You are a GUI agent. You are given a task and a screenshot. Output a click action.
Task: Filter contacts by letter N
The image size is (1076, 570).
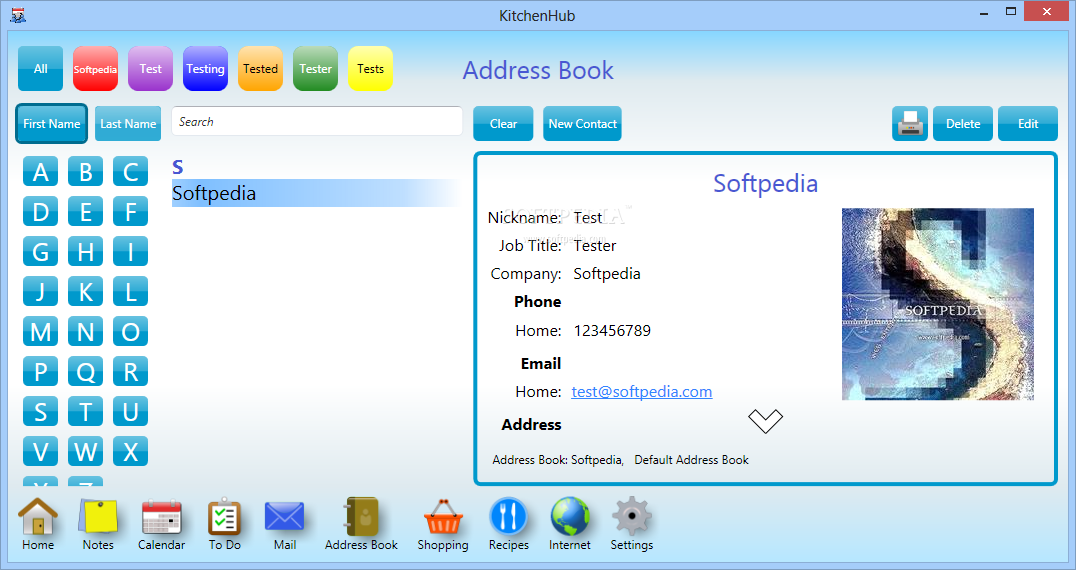pos(85,331)
